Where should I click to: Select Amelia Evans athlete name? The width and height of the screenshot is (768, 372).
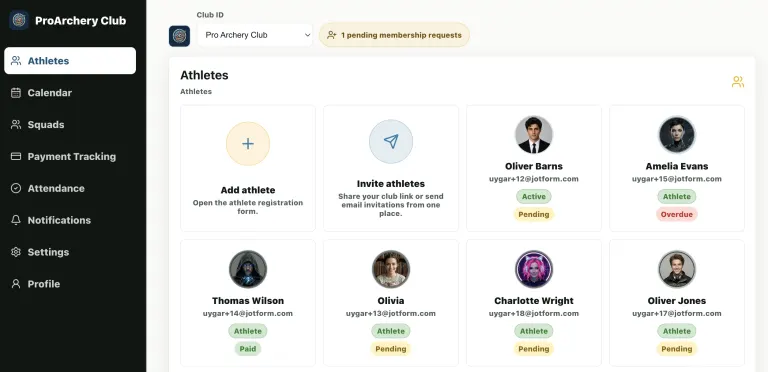pos(677,166)
